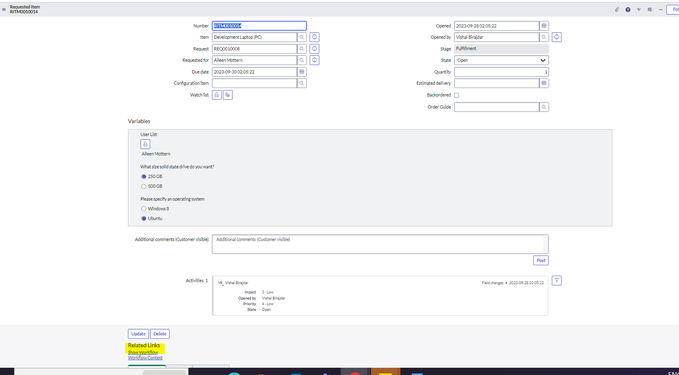Open the activity filter funnel icon
This screenshot has width=679, height=375.
[x=556, y=281]
